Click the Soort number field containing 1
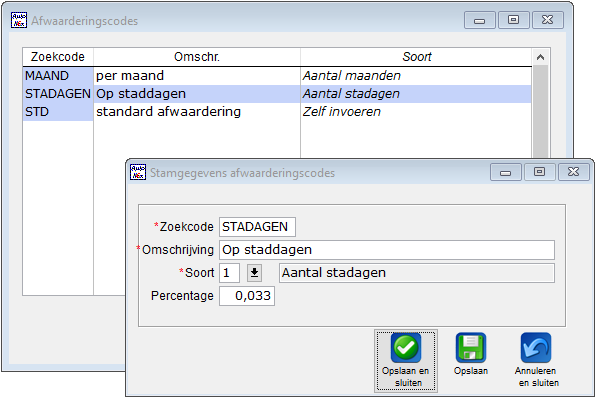This screenshot has height=398, width=596. [x=229, y=273]
